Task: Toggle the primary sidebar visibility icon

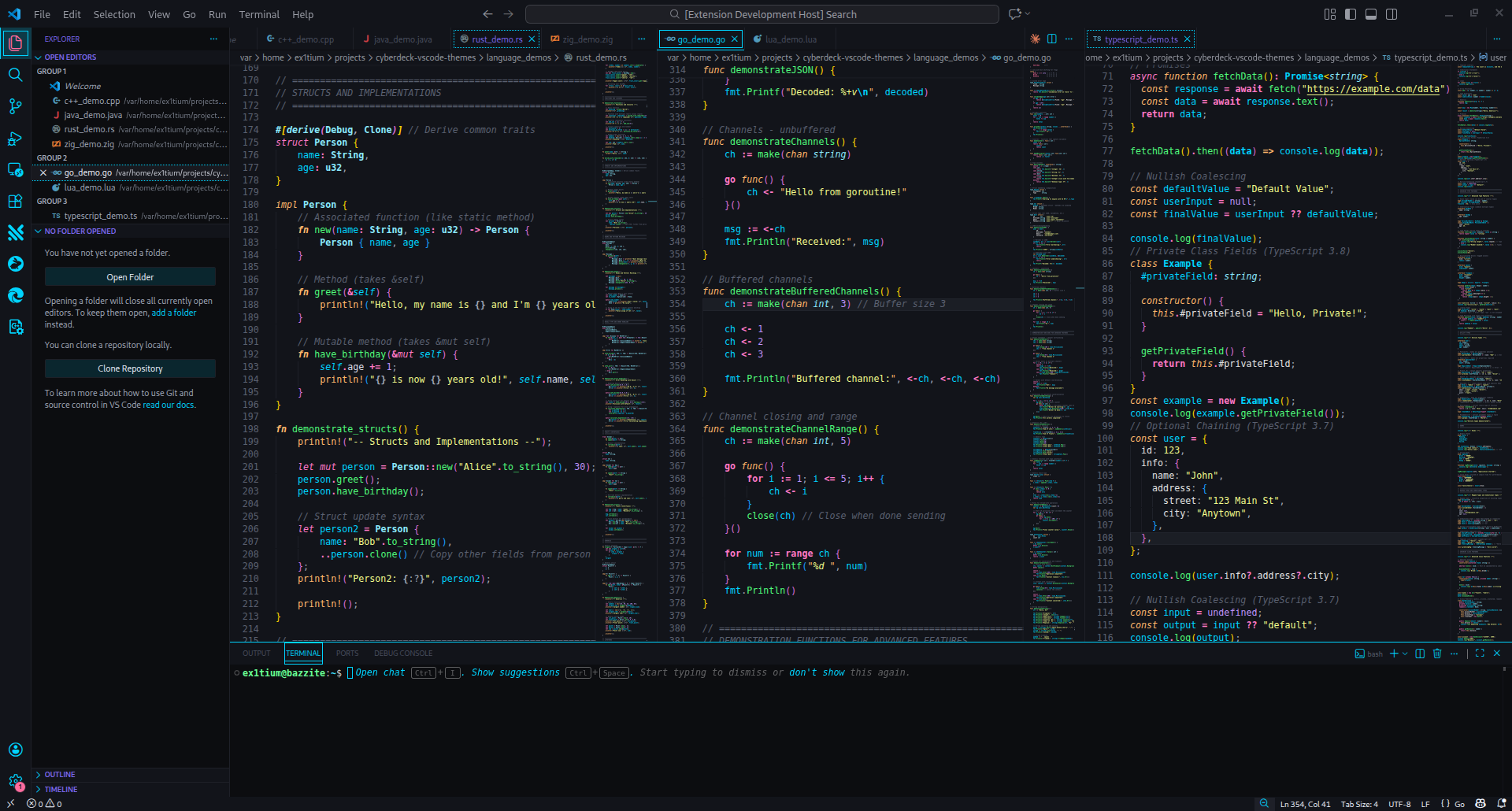Action: pos(1350,13)
